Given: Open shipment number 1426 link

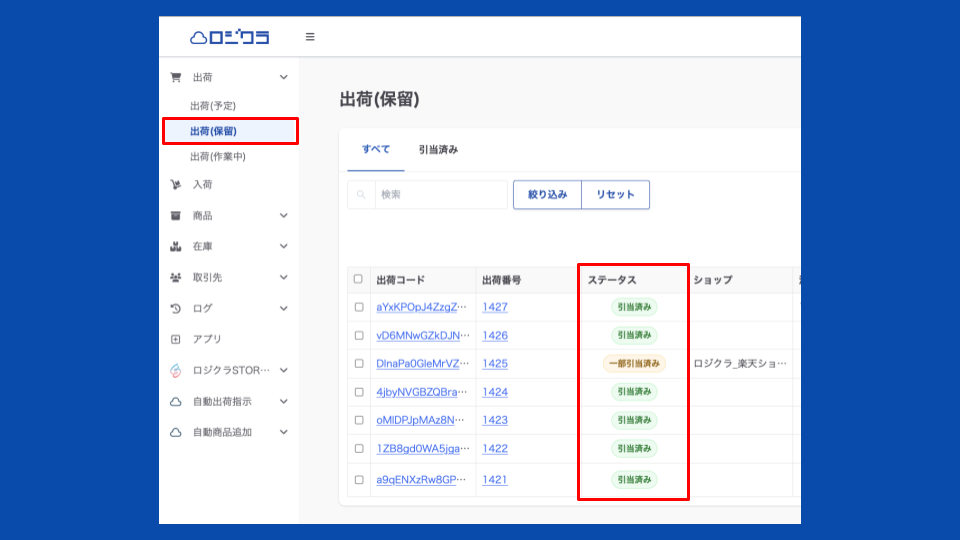Looking at the screenshot, I should tap(495, 336).
